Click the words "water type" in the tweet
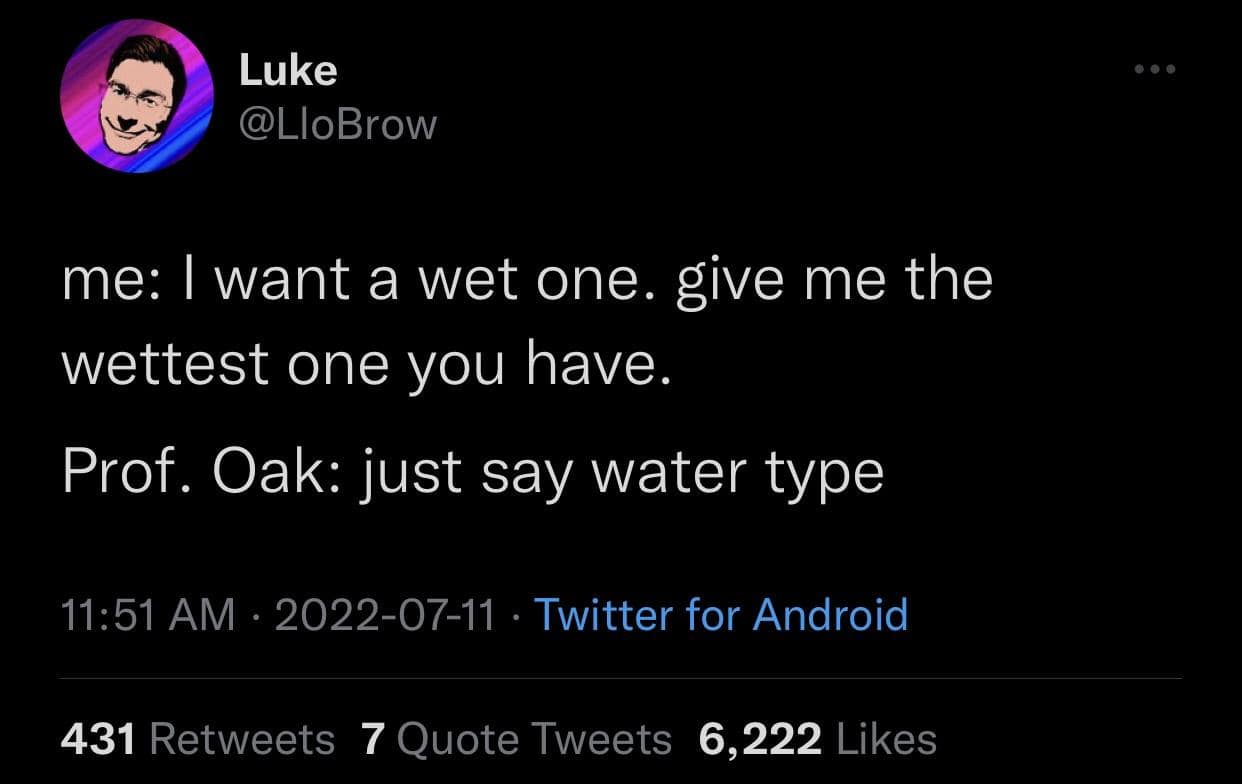The height and width of the screenshot is (784, 1242). pyautogui.click(x=738, y=471)
